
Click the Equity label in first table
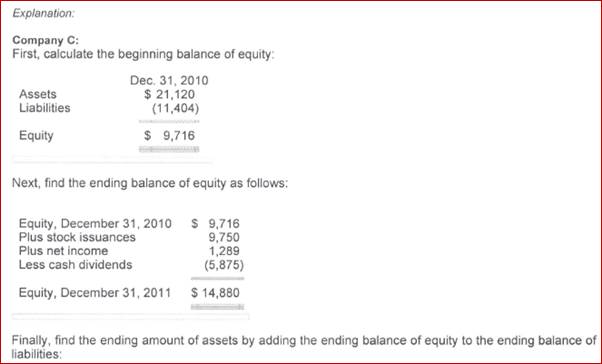click(36, 136)
